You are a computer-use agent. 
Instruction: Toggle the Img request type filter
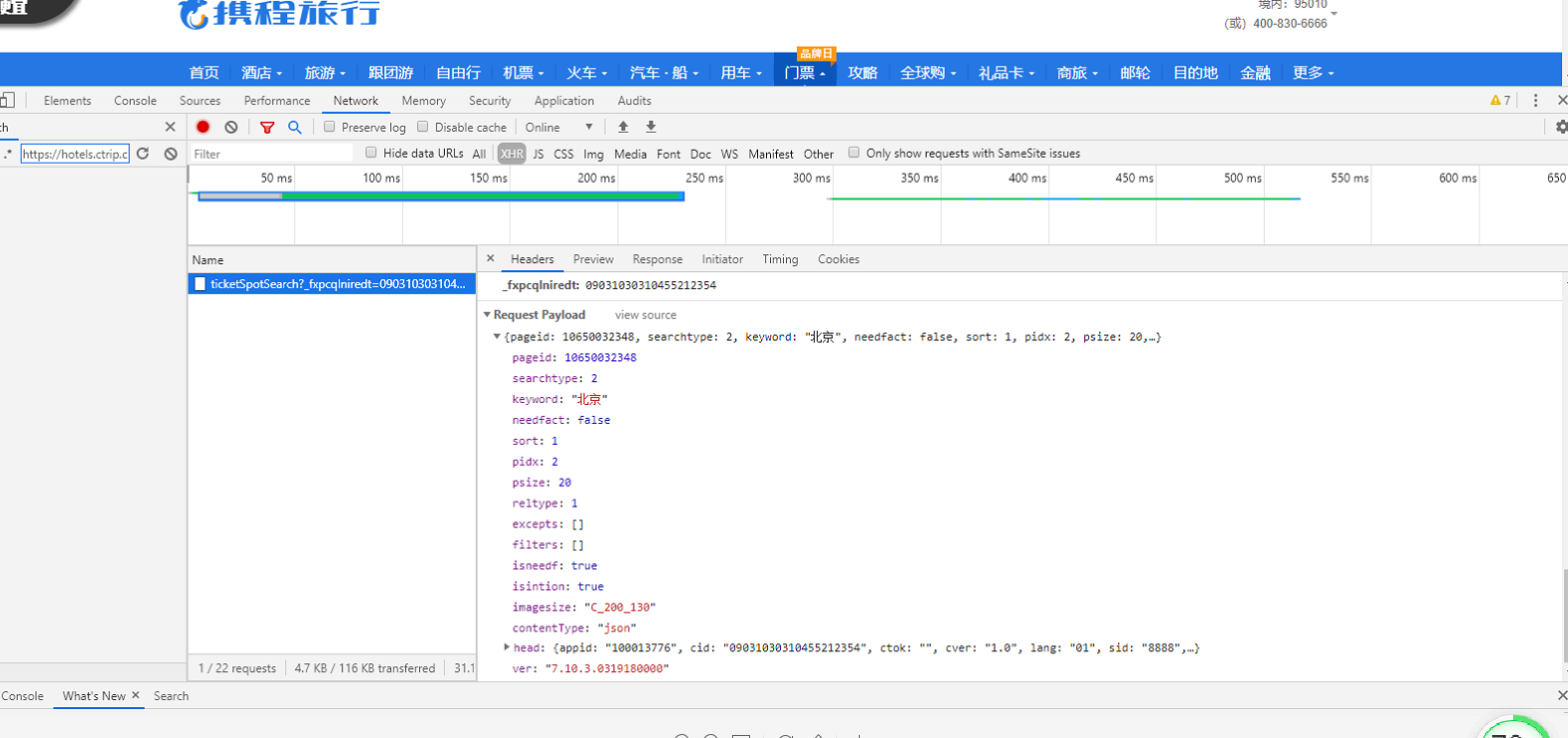pos(593,154)
